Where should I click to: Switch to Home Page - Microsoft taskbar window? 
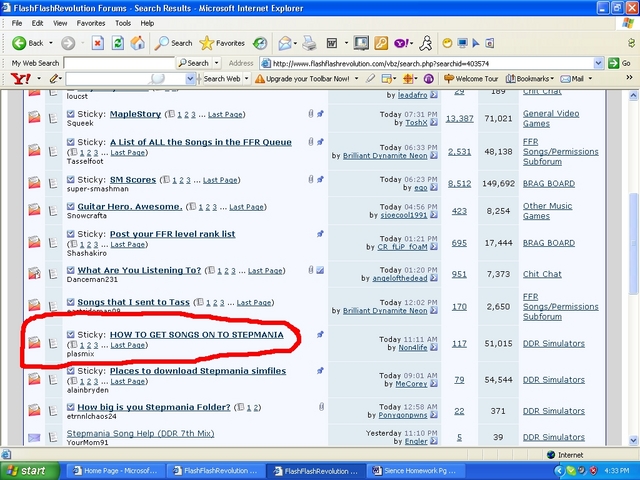tap(115, 471)
